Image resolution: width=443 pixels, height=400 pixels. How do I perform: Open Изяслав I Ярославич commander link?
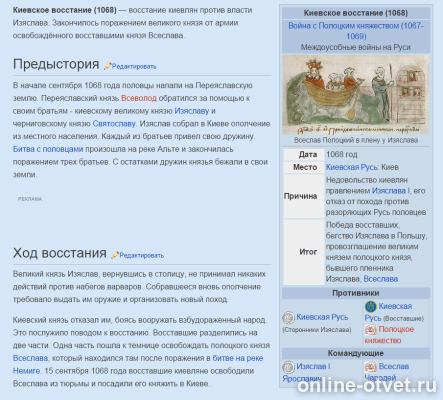click(x=307, y=372)
